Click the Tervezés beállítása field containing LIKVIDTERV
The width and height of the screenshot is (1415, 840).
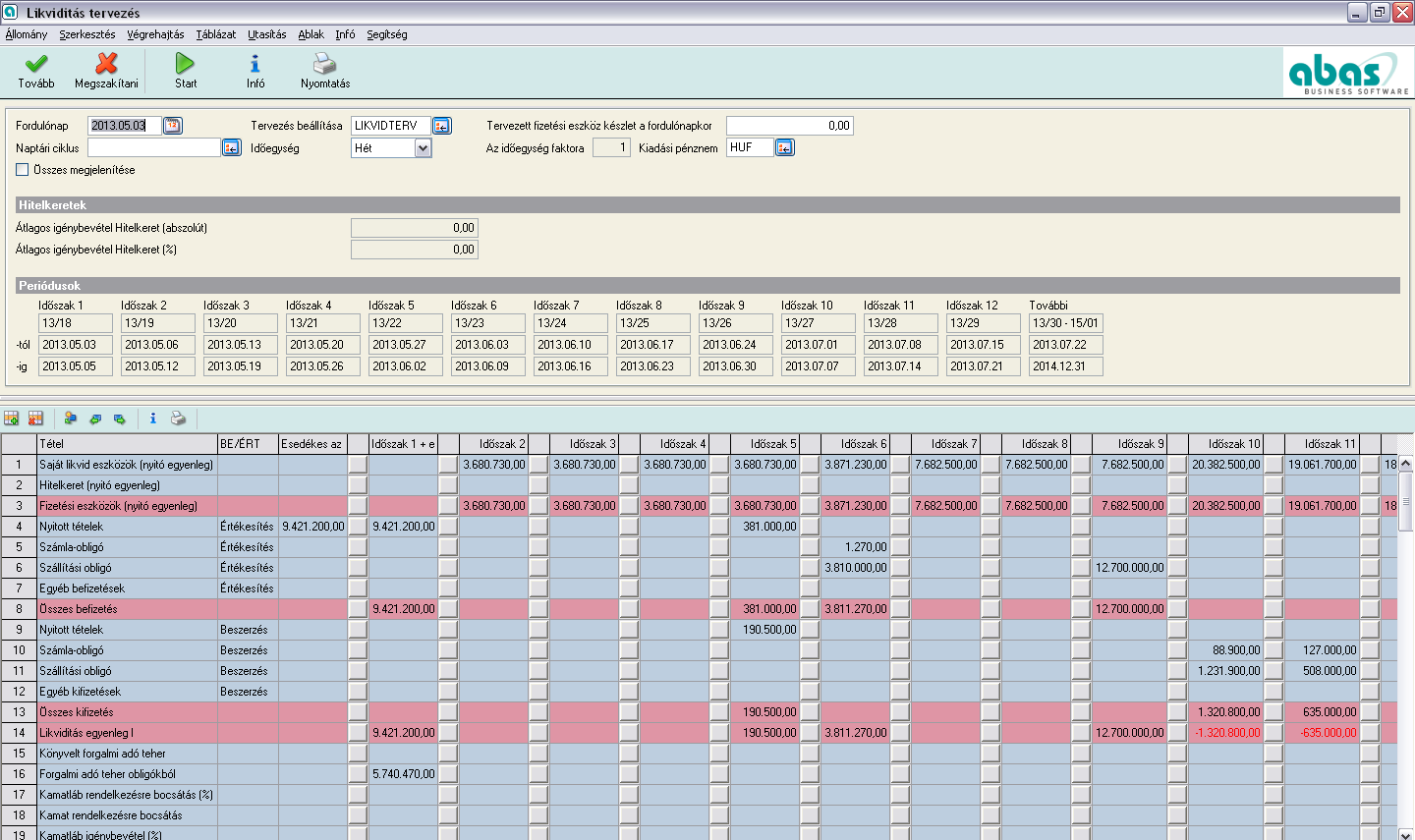pos(391,126)
